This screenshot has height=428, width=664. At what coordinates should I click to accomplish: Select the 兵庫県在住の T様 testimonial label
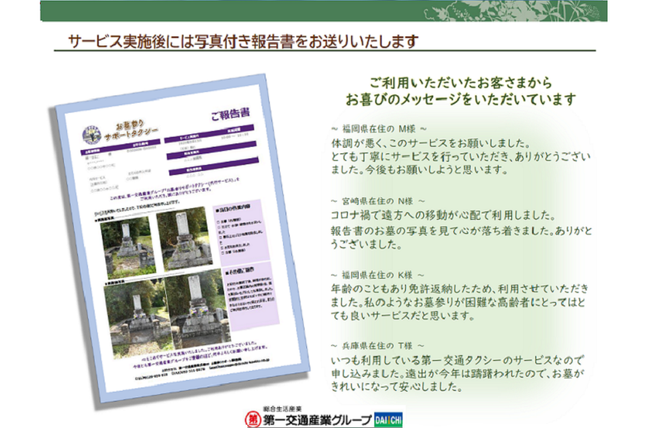tap(380, 343)
